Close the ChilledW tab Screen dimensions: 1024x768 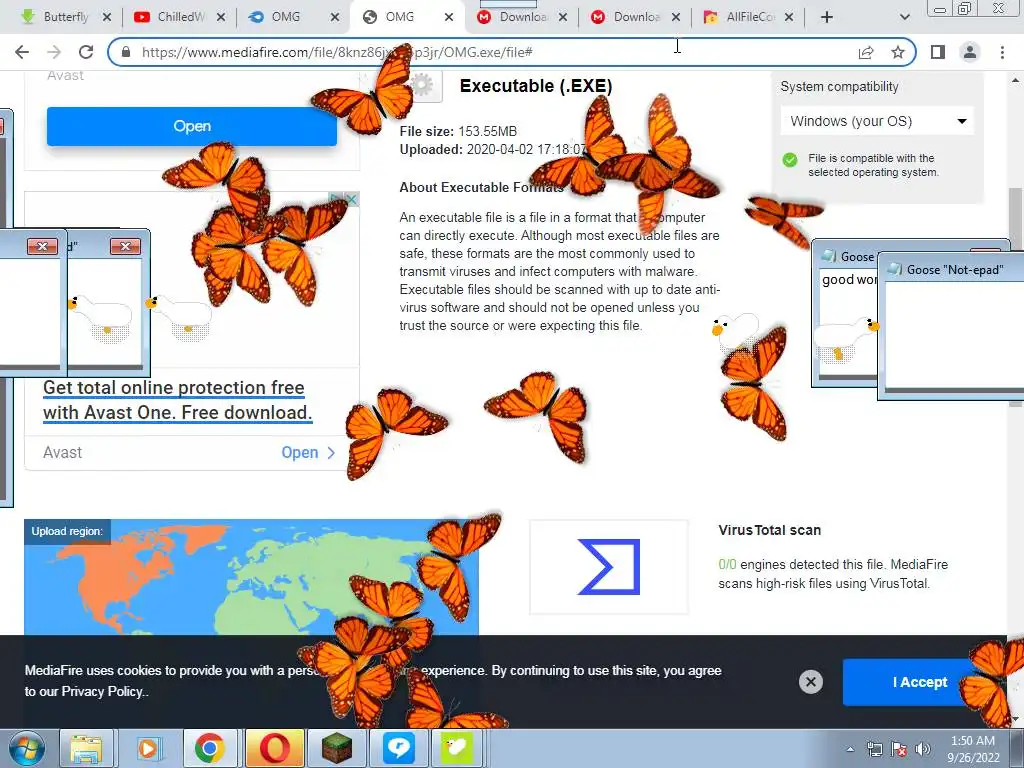[x=221, y=17]
